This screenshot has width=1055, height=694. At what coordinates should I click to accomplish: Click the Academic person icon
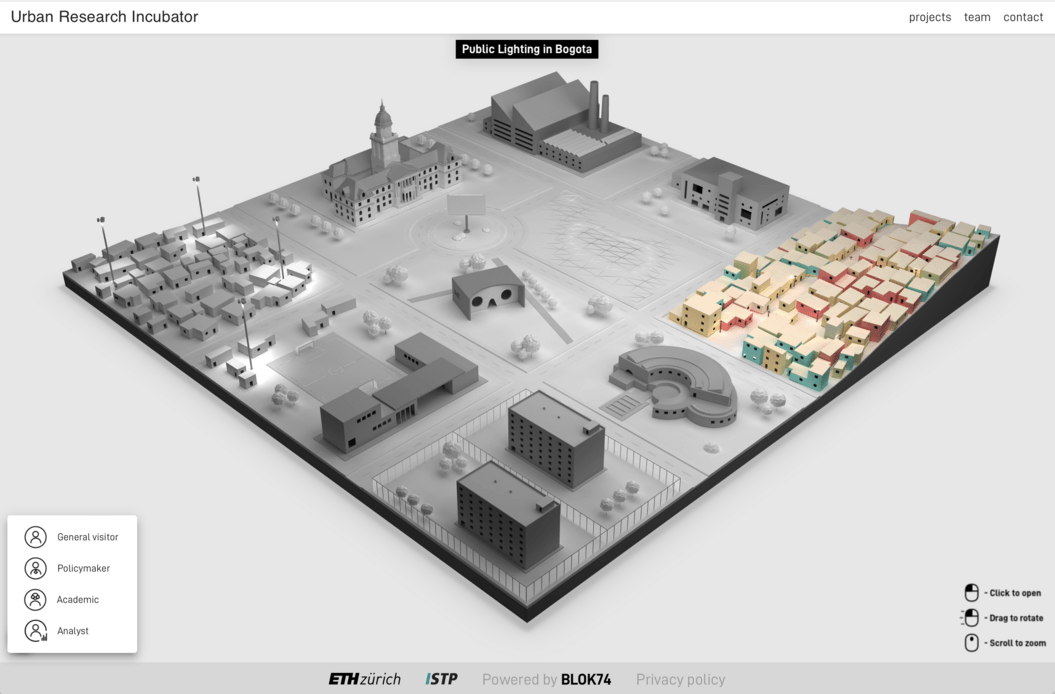pyautogui.click(x=36, y=600)
